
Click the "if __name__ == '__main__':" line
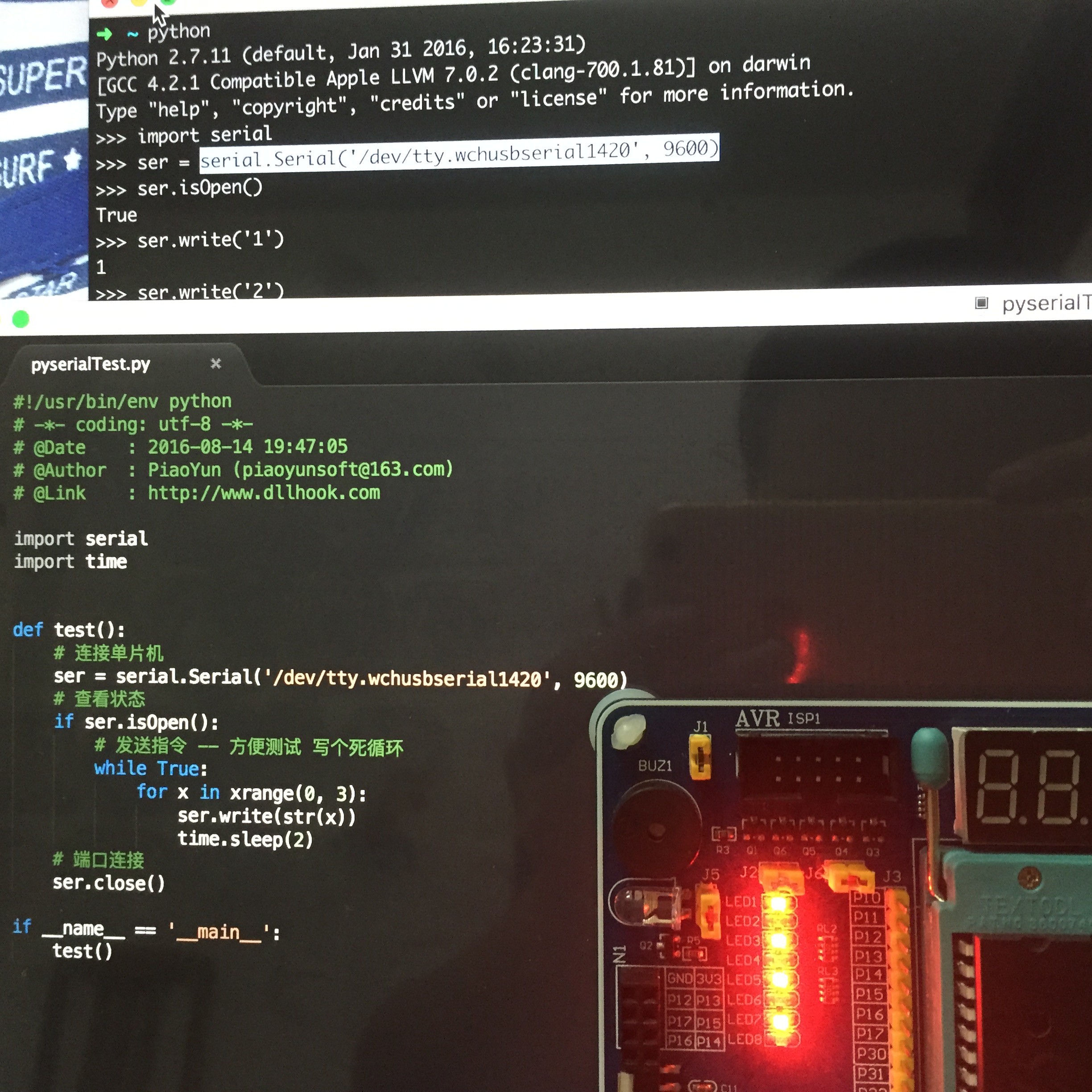tap(146, 930)
